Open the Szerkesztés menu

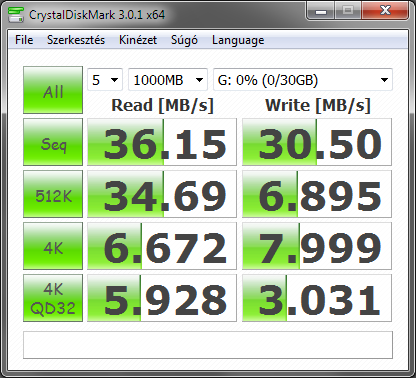point(76,40)
